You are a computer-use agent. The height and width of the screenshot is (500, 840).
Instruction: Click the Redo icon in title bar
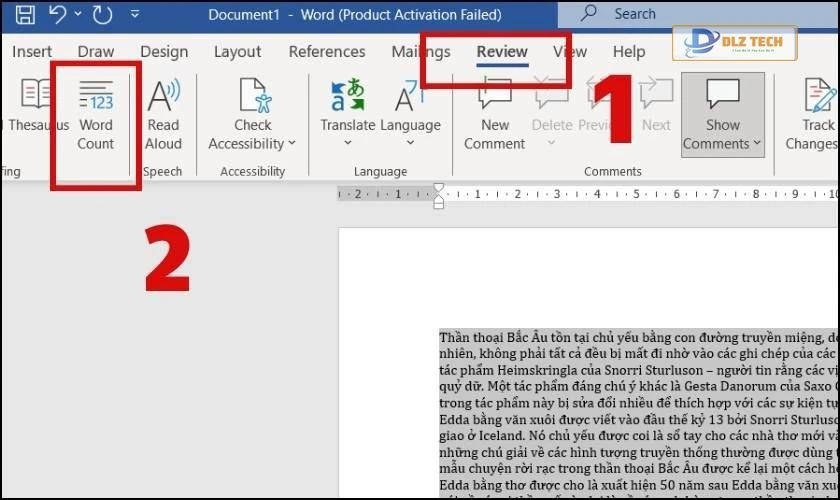[102, 15]
